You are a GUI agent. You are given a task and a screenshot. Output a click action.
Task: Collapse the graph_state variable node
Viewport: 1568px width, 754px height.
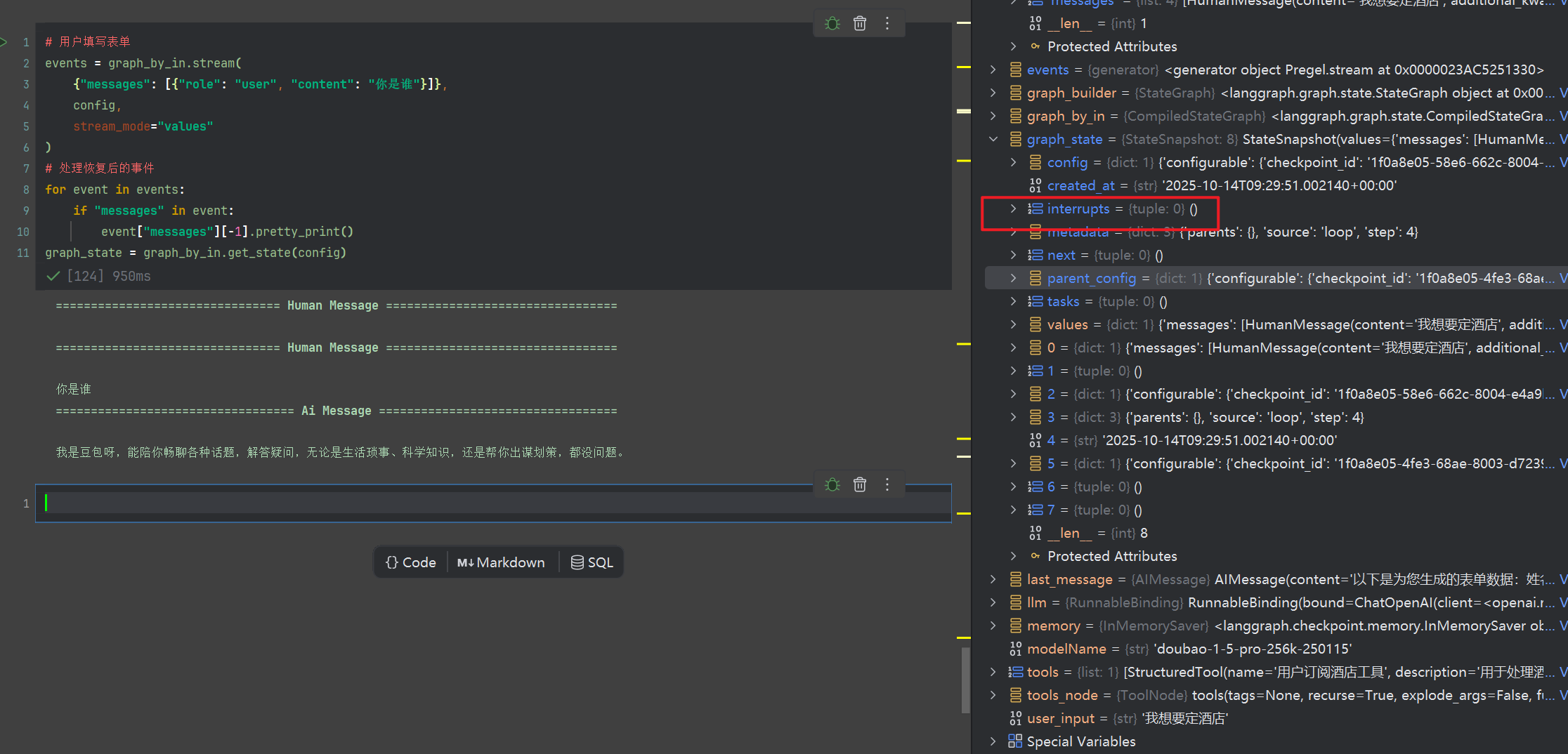coord(993,139)
